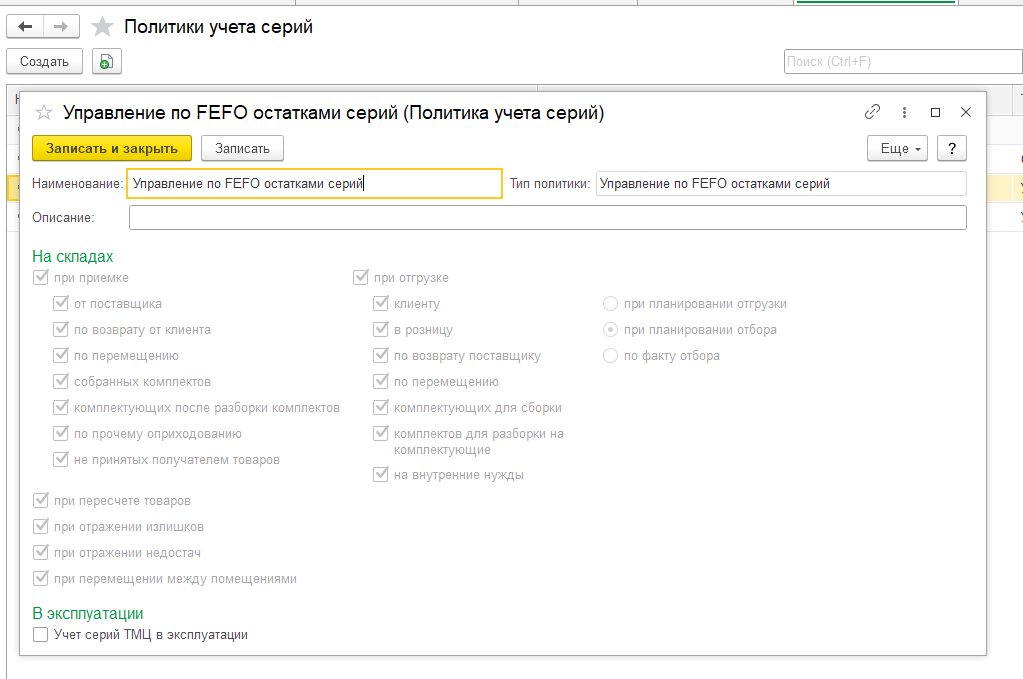Open help with the question mark button

pyautogui.click(x=952, y=148)
